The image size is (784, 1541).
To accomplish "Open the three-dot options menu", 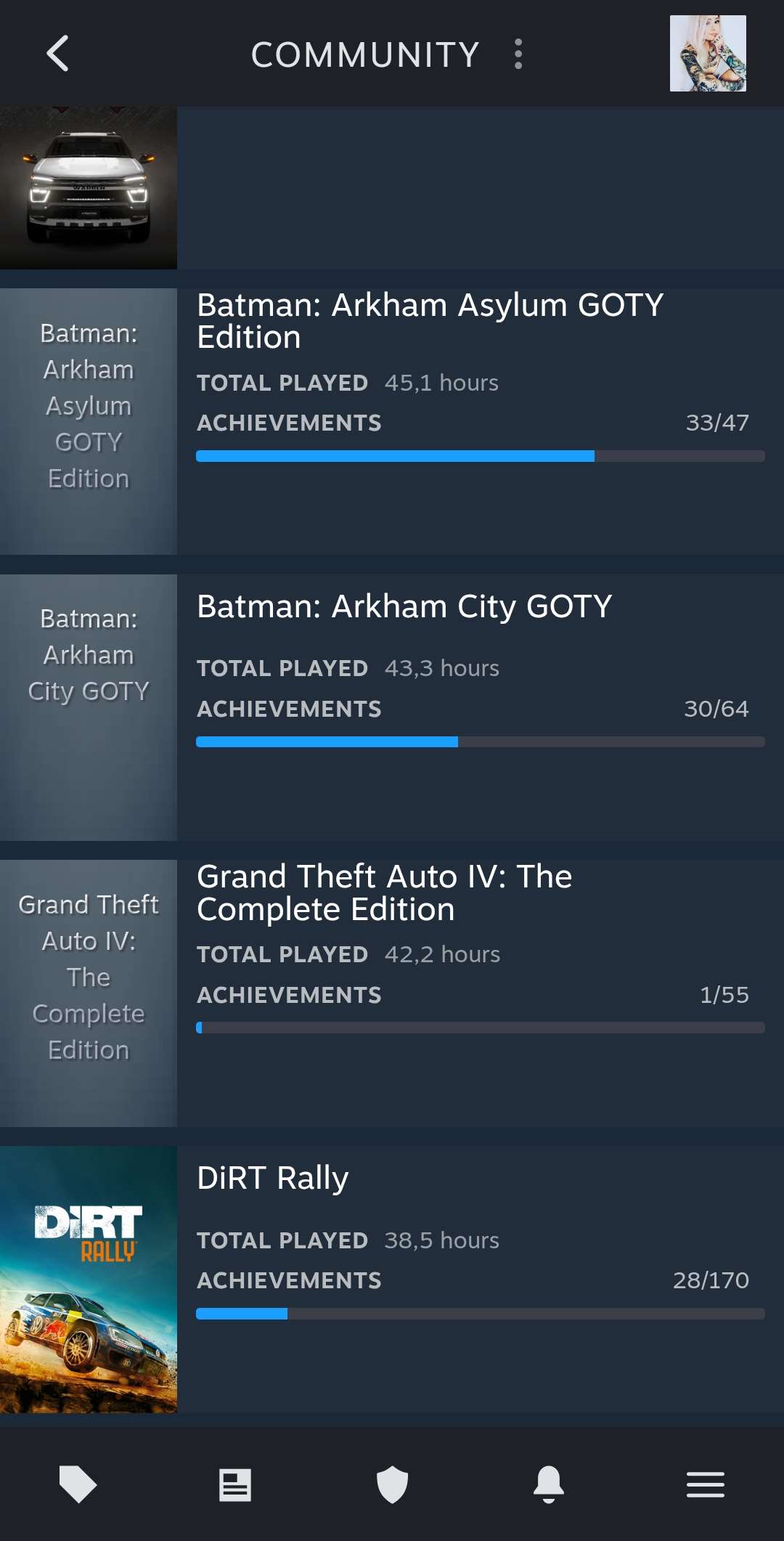I will pos(518,54).
